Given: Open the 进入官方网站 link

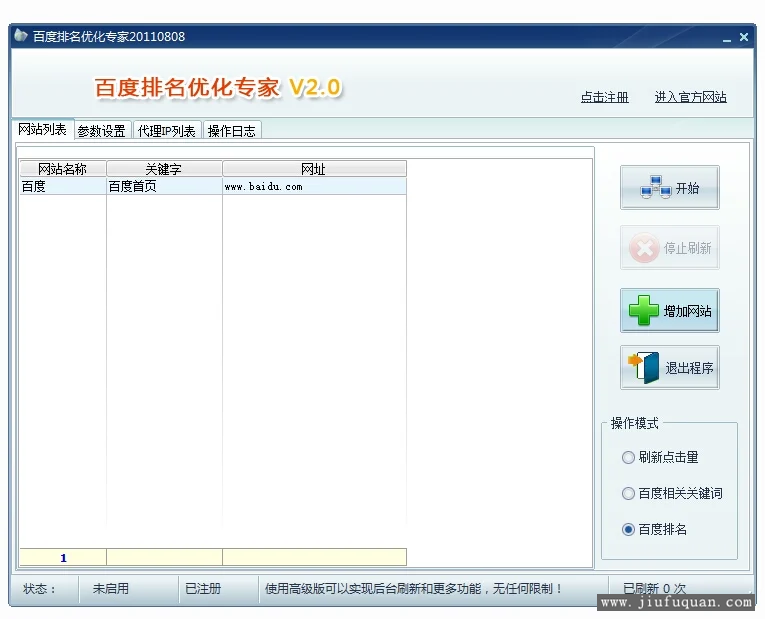Looking at the screenshot, I should point(690,97).
